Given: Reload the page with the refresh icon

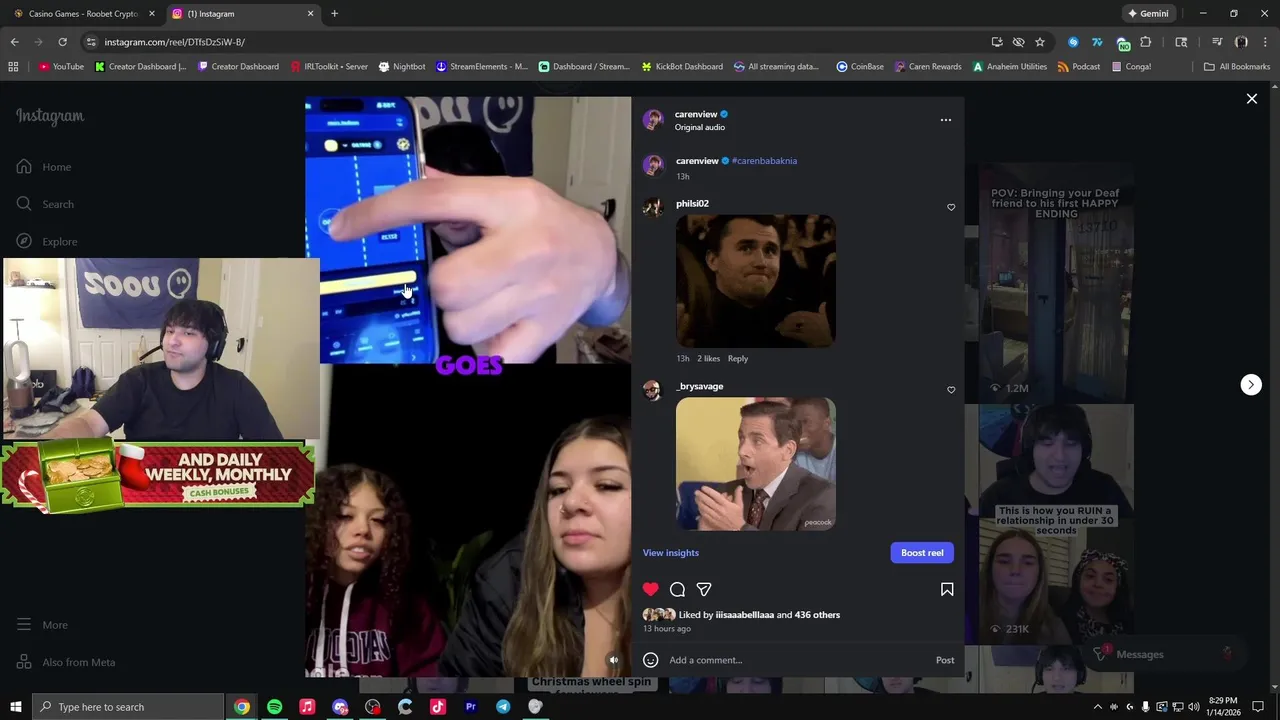Looking at the screenshot, I should [62, 42].
